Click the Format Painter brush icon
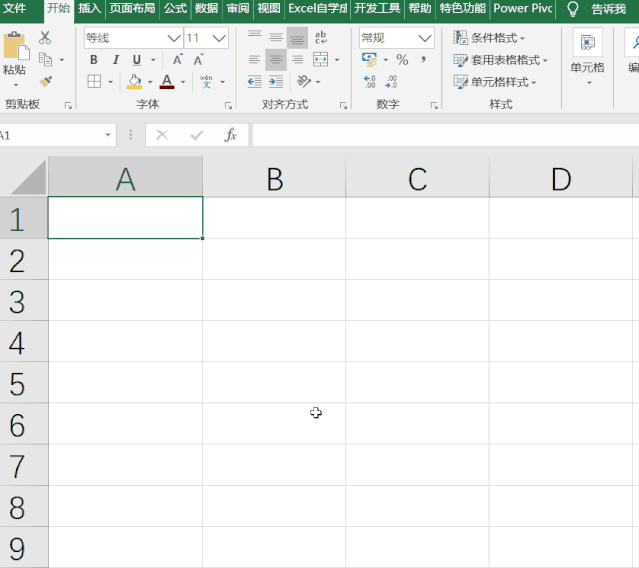Viewport: 639px width, 568px height. tap(46, 81)
